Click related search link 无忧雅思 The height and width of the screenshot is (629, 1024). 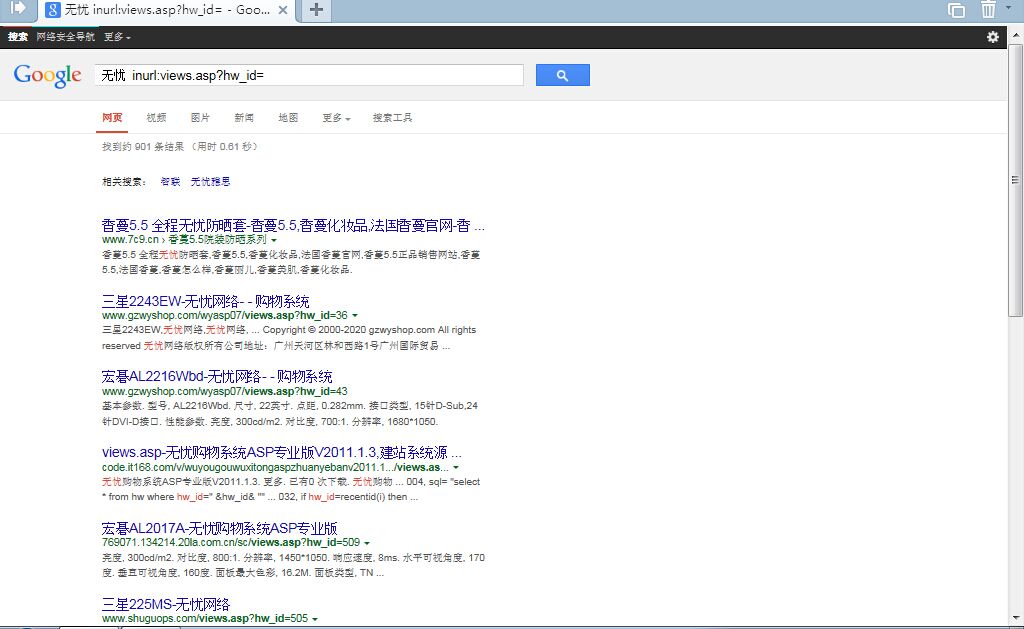[x=210, y=182]
